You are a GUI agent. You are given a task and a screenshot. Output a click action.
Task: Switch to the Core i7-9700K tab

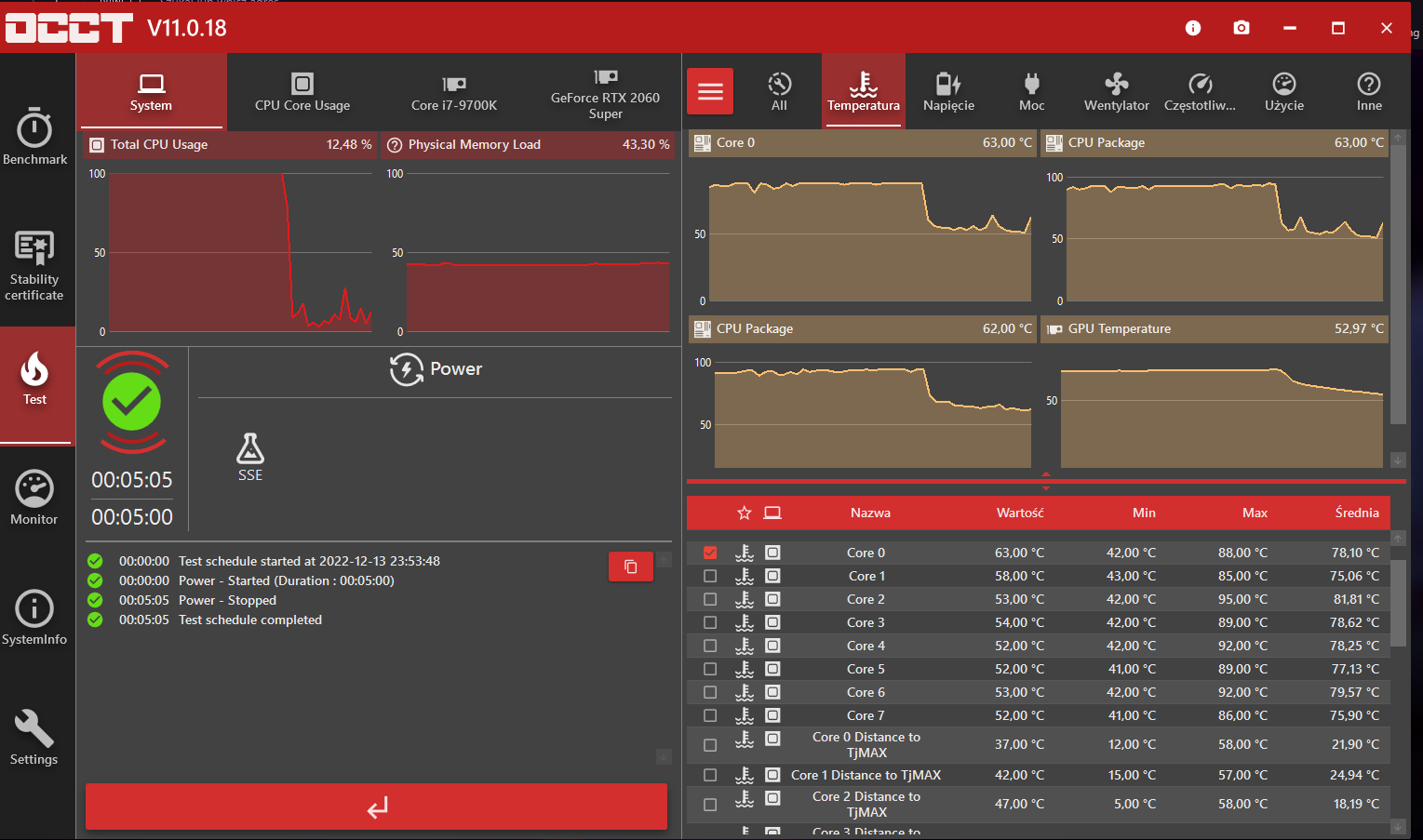454,91
